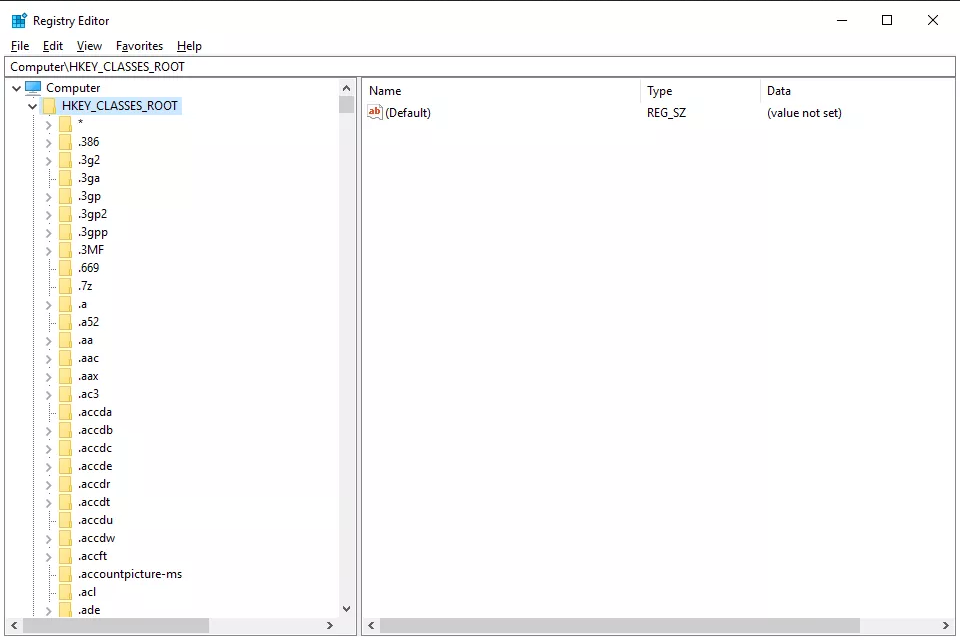Click the folder icon beside .accountpicture-ms

tap(66, 574)
